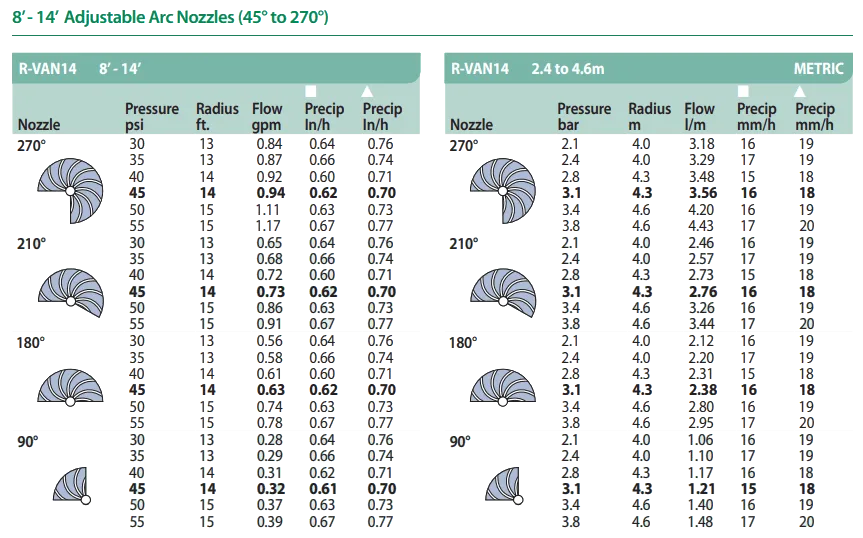
Task: Click the 90° label in the METRIC table
Action: 460,442
